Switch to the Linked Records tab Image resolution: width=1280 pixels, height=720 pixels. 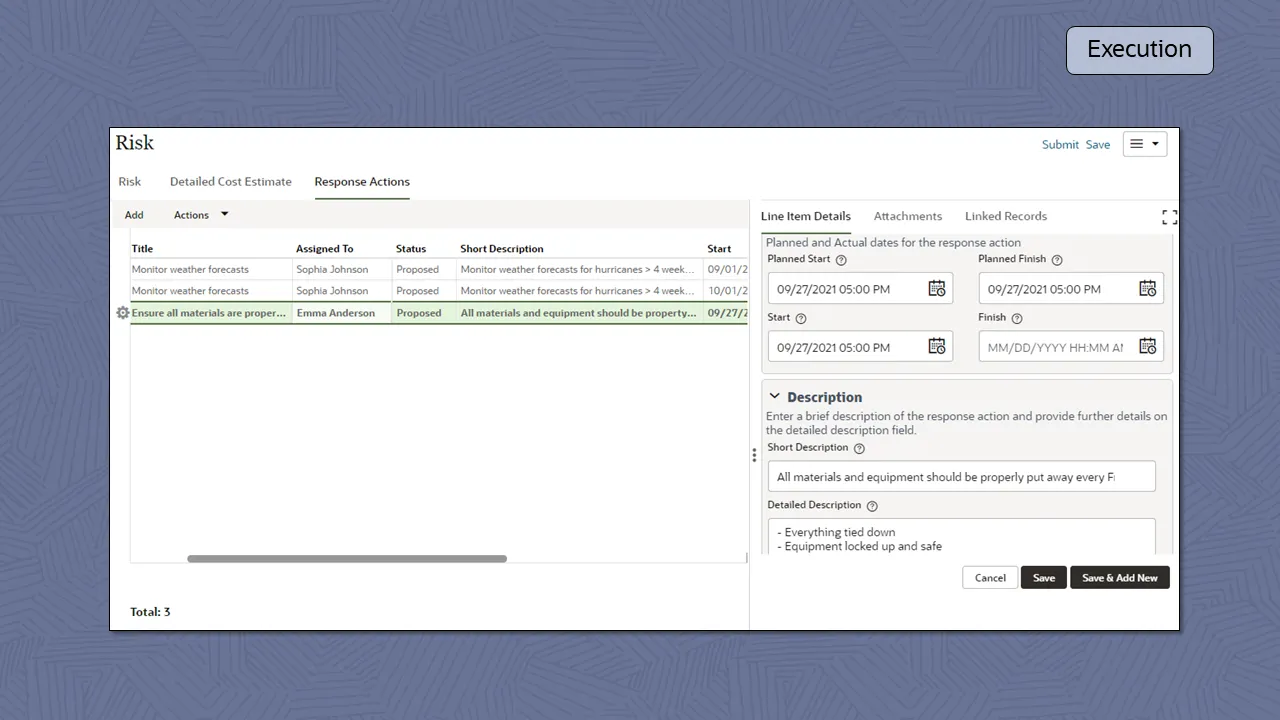tap(1006, 216)
